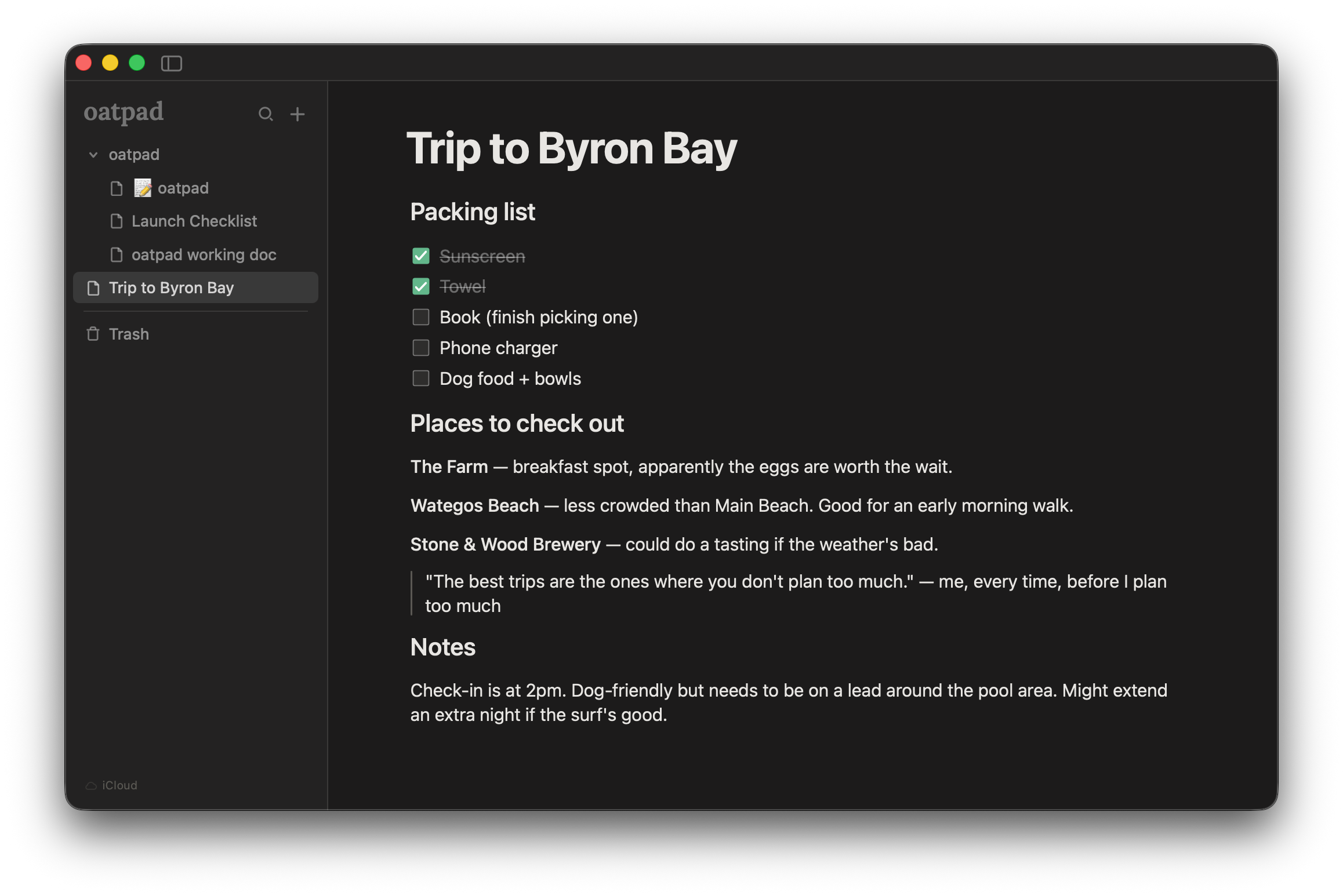
Task: Click the page icon next to Trip to Byron Bay
Action: 93,287
